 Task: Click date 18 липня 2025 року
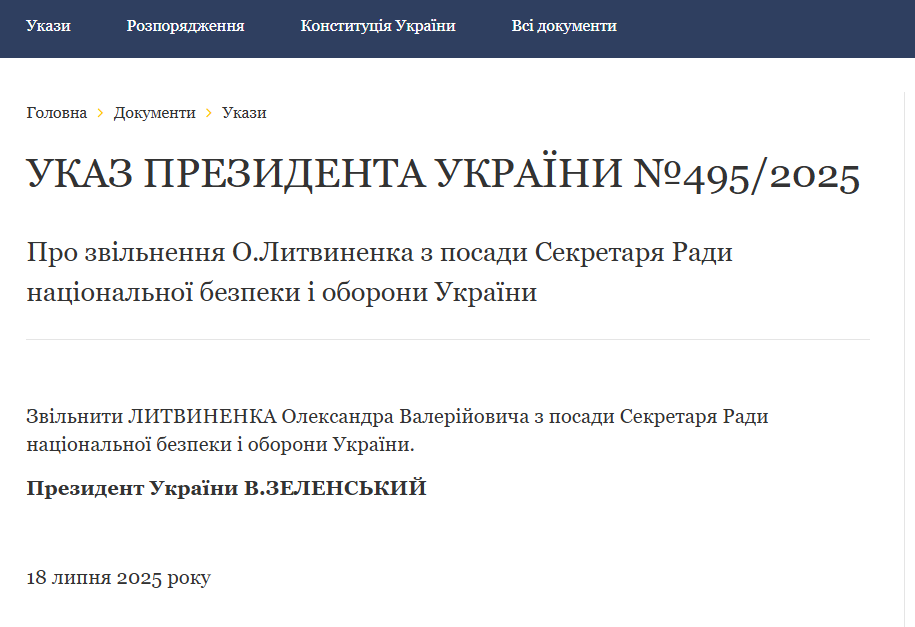click(x=118, y=577)
